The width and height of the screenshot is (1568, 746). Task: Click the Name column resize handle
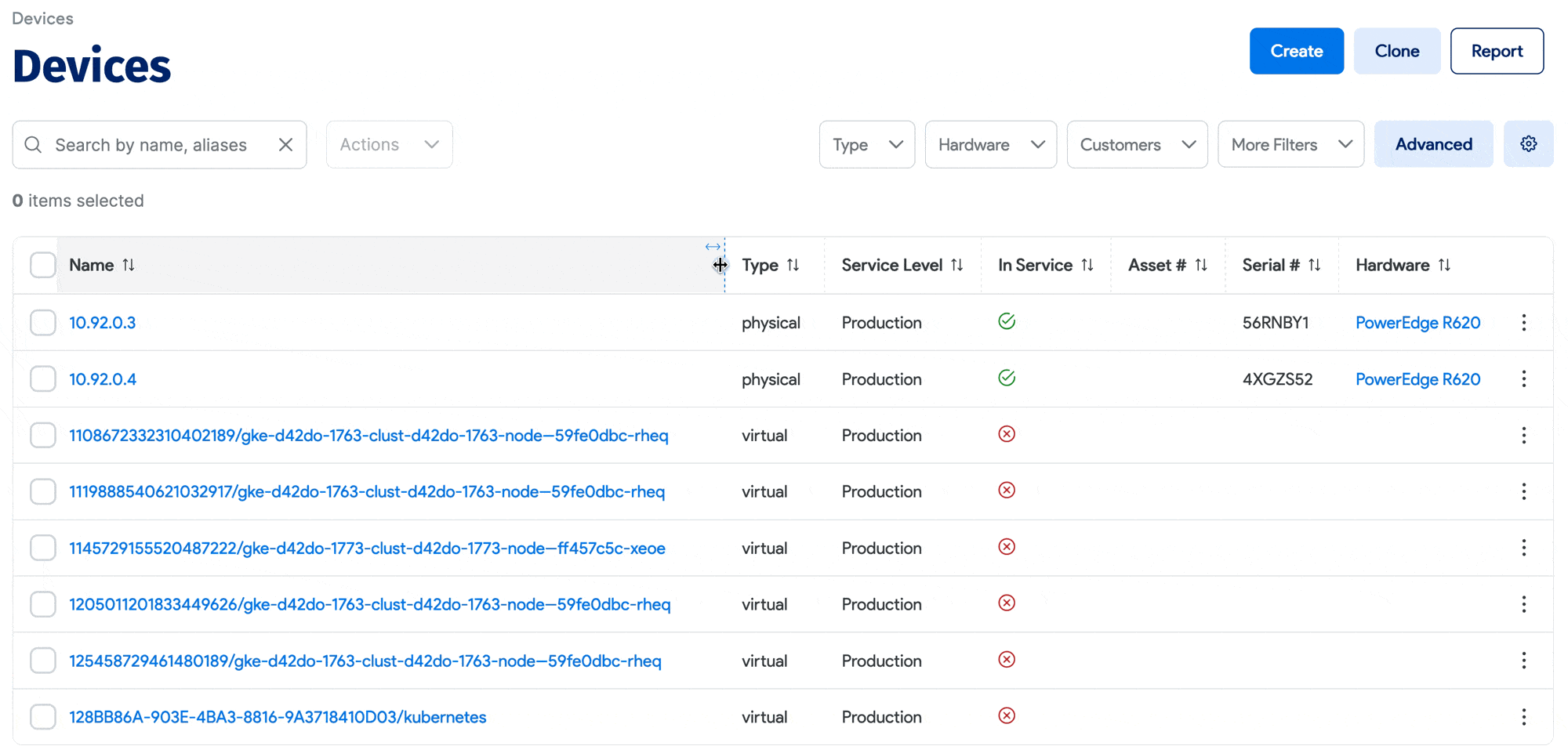[x=724, y=265]
